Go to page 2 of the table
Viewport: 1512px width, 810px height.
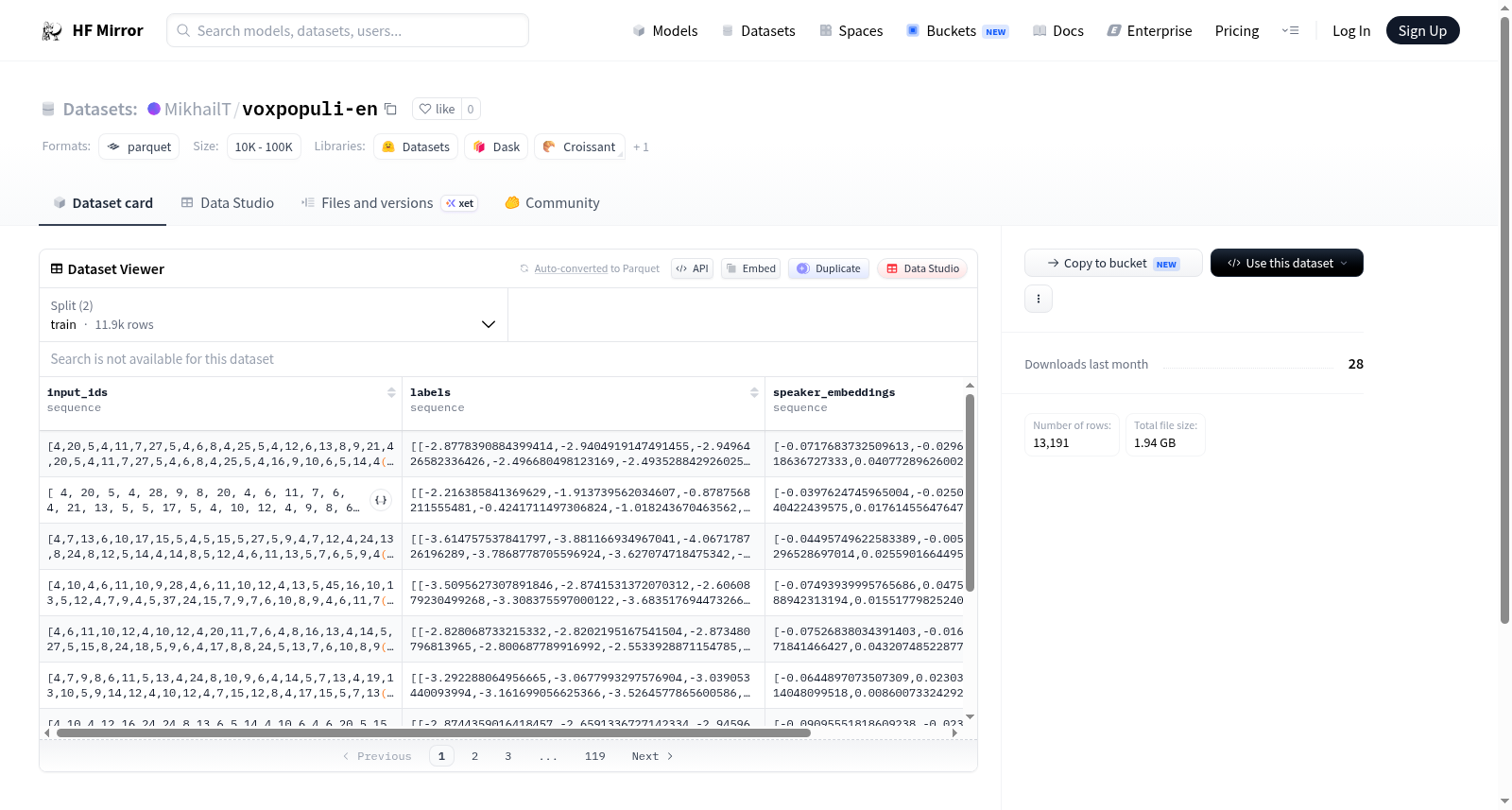pyautogui.click(x=475, y=756)
